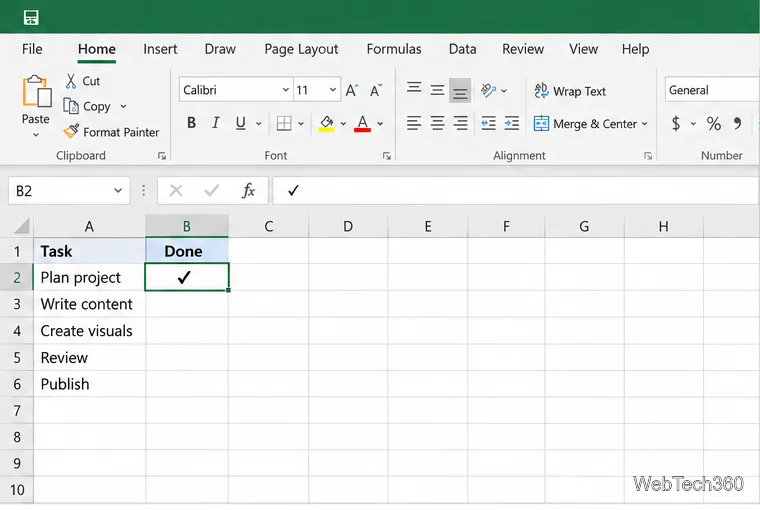Switch to the Draw tab
The height and width of the screenshot is (510, 760).
tap(220, 49)
